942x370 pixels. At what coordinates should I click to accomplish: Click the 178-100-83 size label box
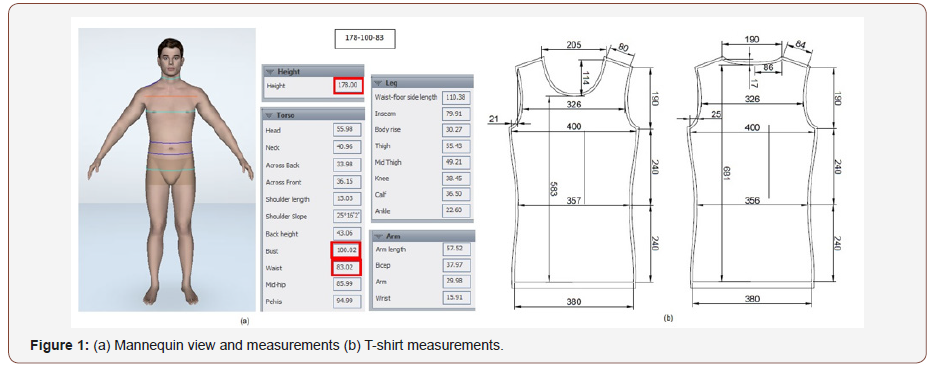[365, 38]
